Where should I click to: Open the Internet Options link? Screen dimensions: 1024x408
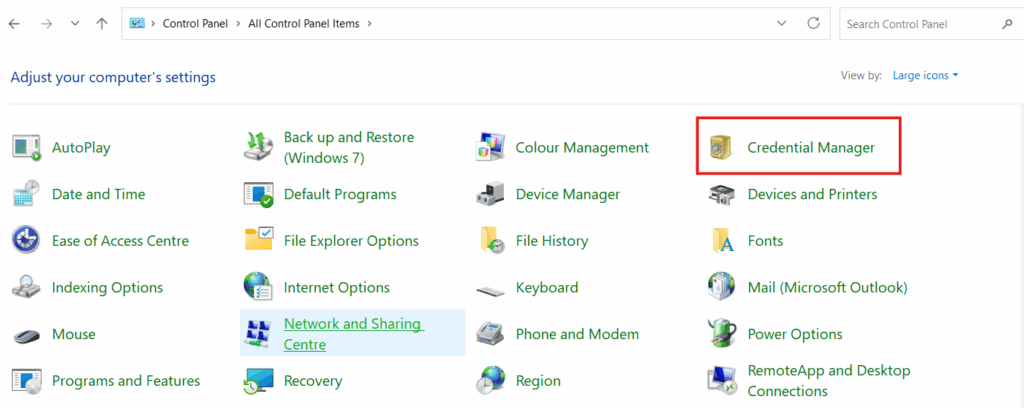[x=337, y=287]
